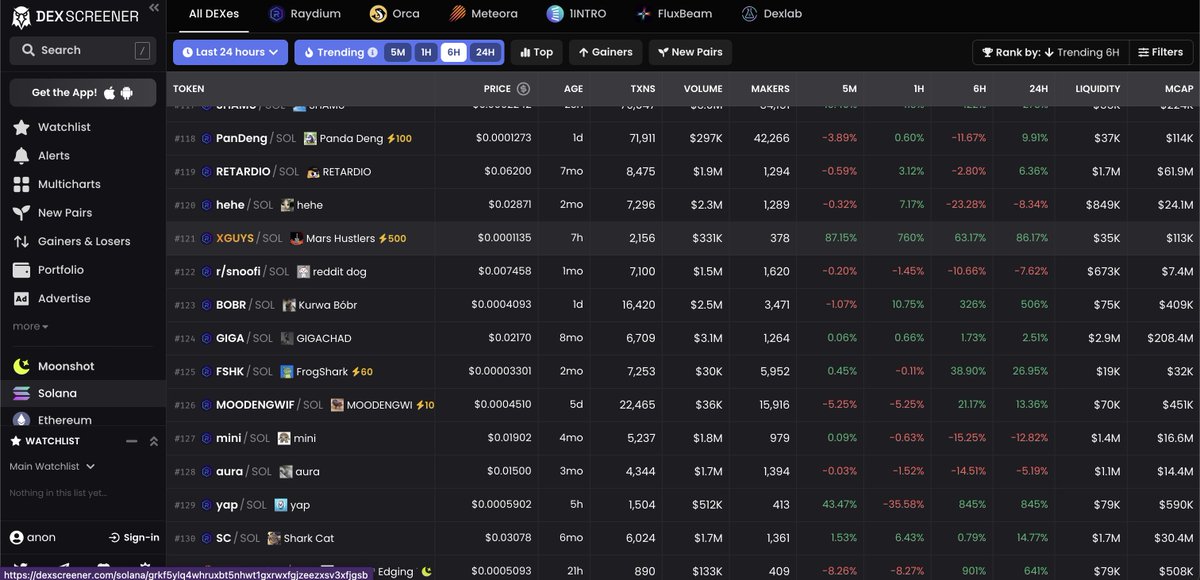Open New Pairs sprout icon in sidebar
Image resolution: width=1200 pixels, height=580 pixels.
21,213
